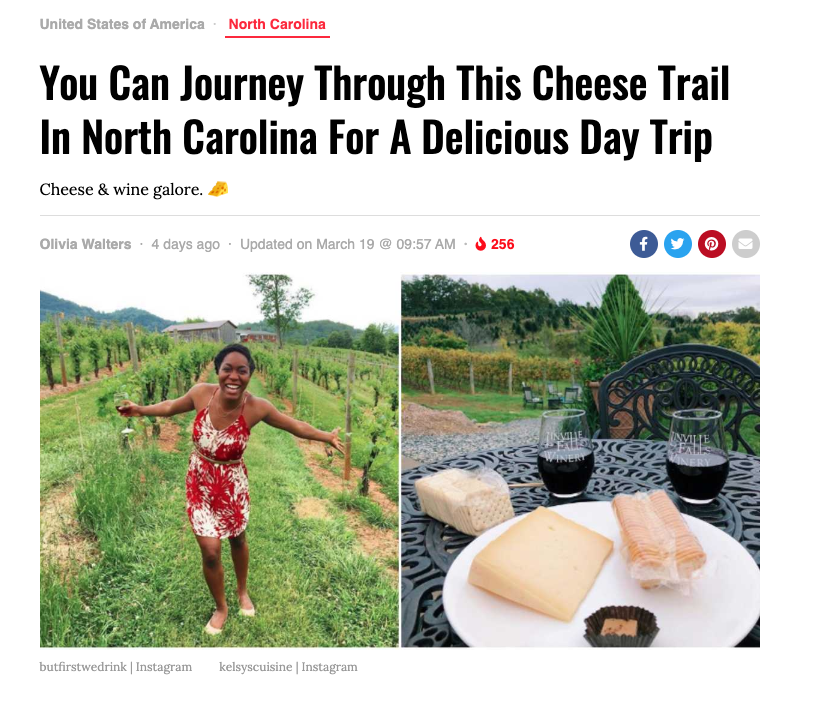The width and height of the screenshot is (816, 706).
Task: Open the United States of America breadcrumb
Action: pyautogui.click(x=122, y=24)
